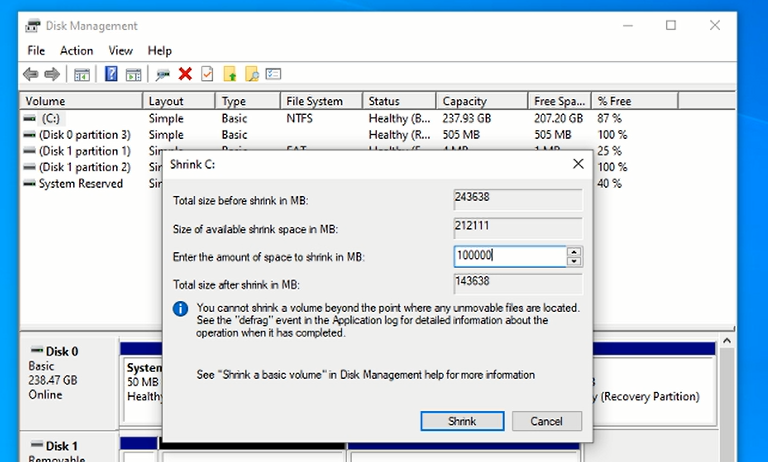The width and height of the screenshot is (768, 462).
Task: Close the Shrink C: dialog
Action: point(578,163)
